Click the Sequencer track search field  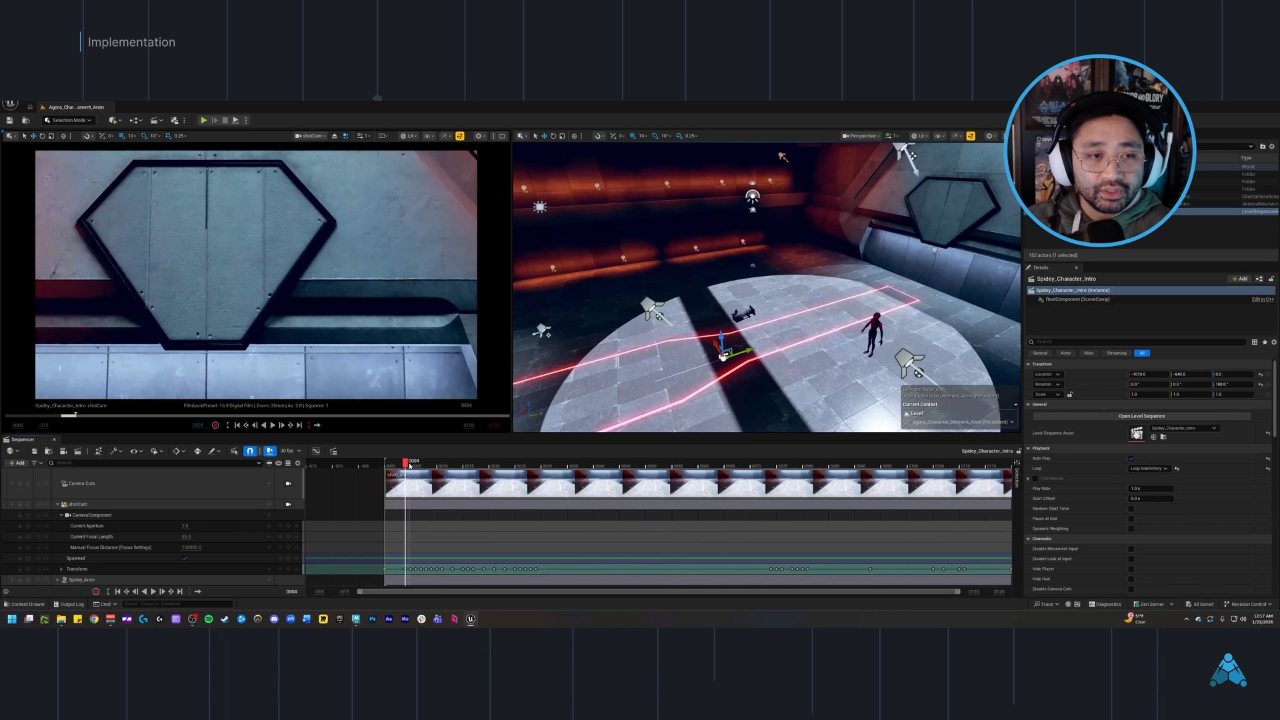pos(155,463)
